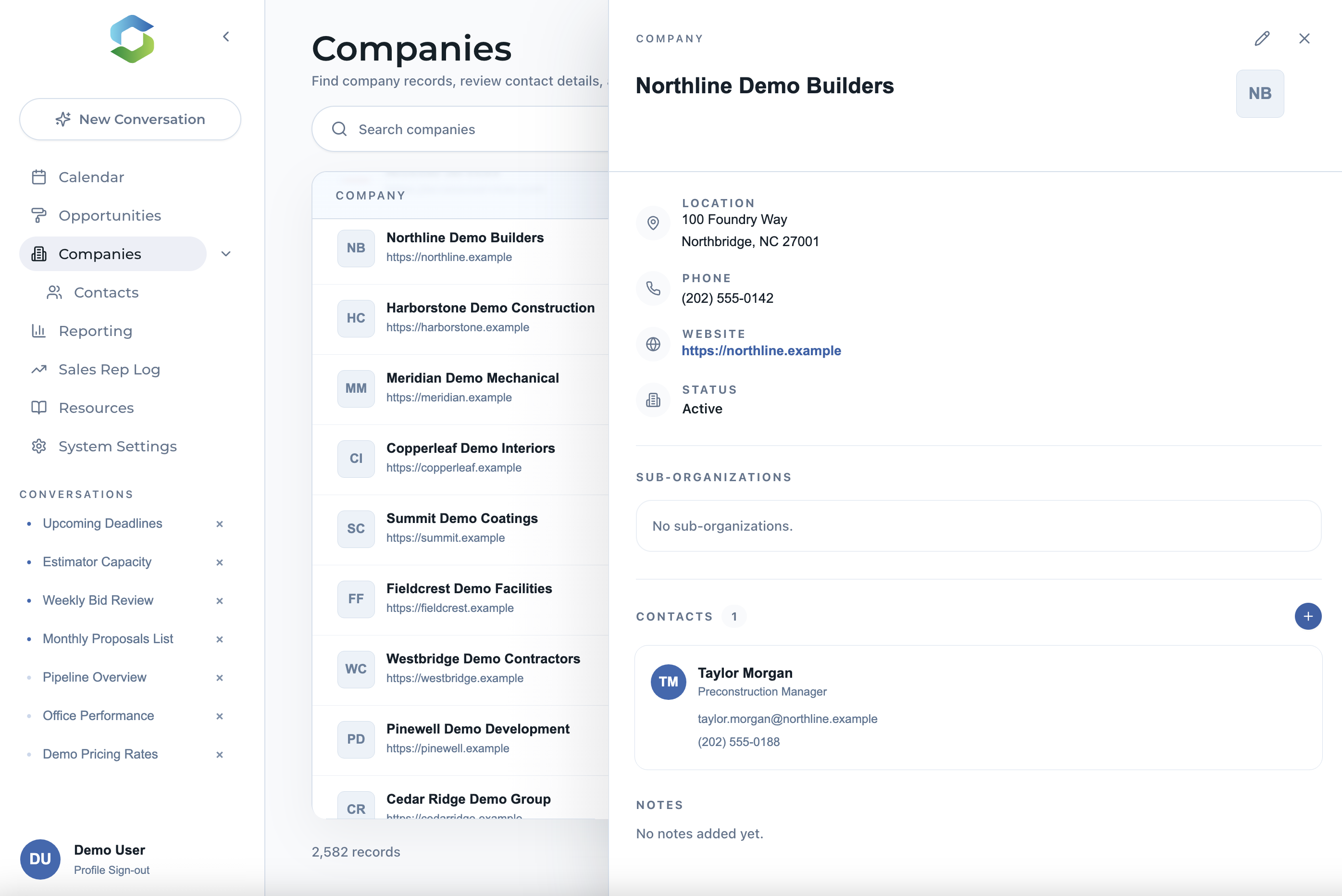1342x896 pixels.
Task: Remove the Demo Pricing Rates conversation
Action: click(219, 754)
